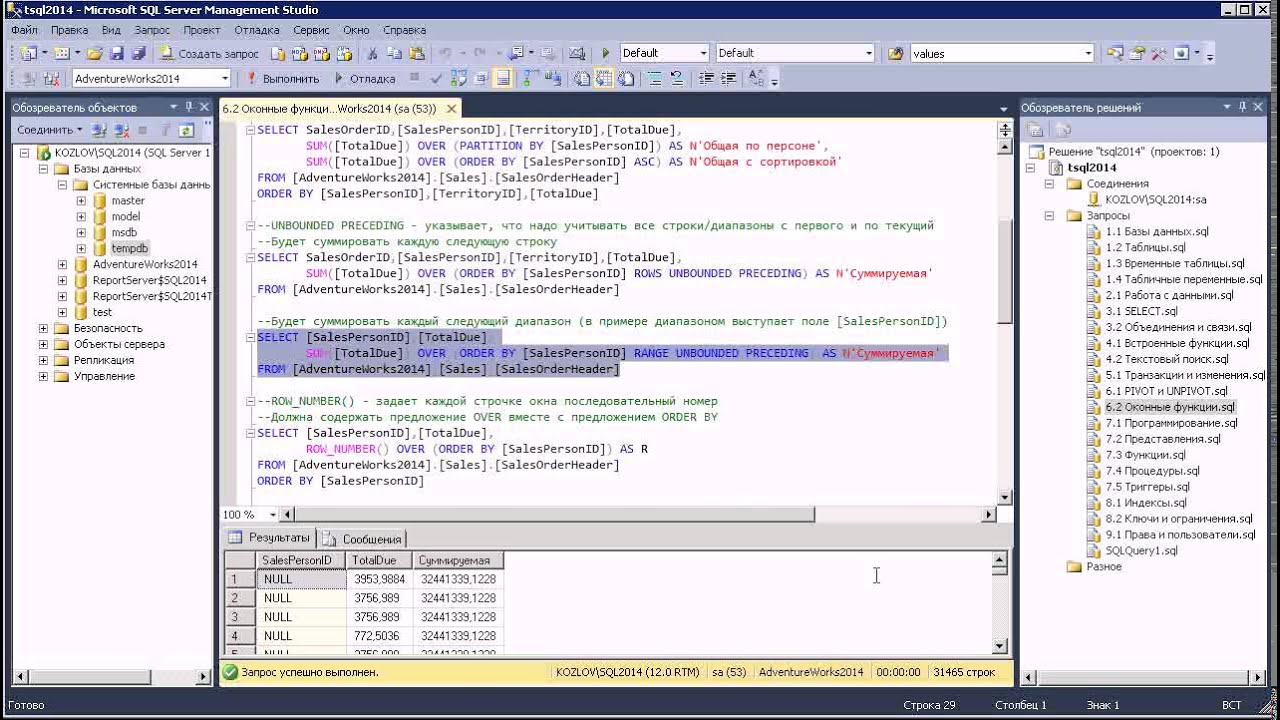Toggle the include client statistics icon
1280x720 pixels.
pos(551,78)
